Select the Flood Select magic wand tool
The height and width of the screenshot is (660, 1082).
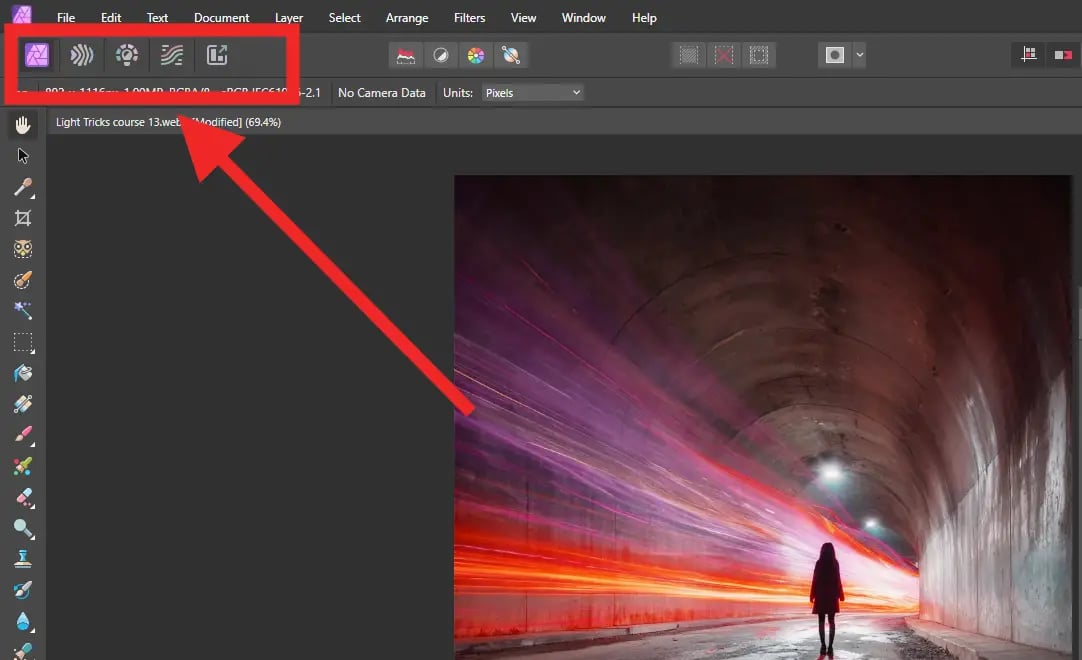(23, 311)
